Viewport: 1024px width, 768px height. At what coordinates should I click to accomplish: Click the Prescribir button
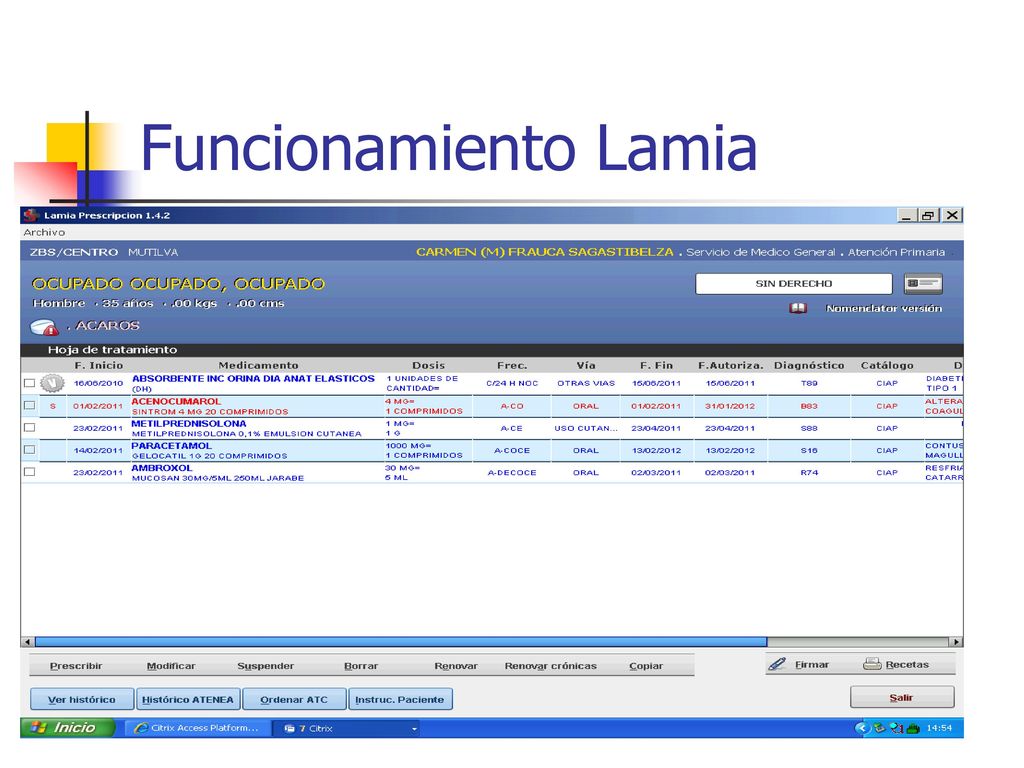76,665
